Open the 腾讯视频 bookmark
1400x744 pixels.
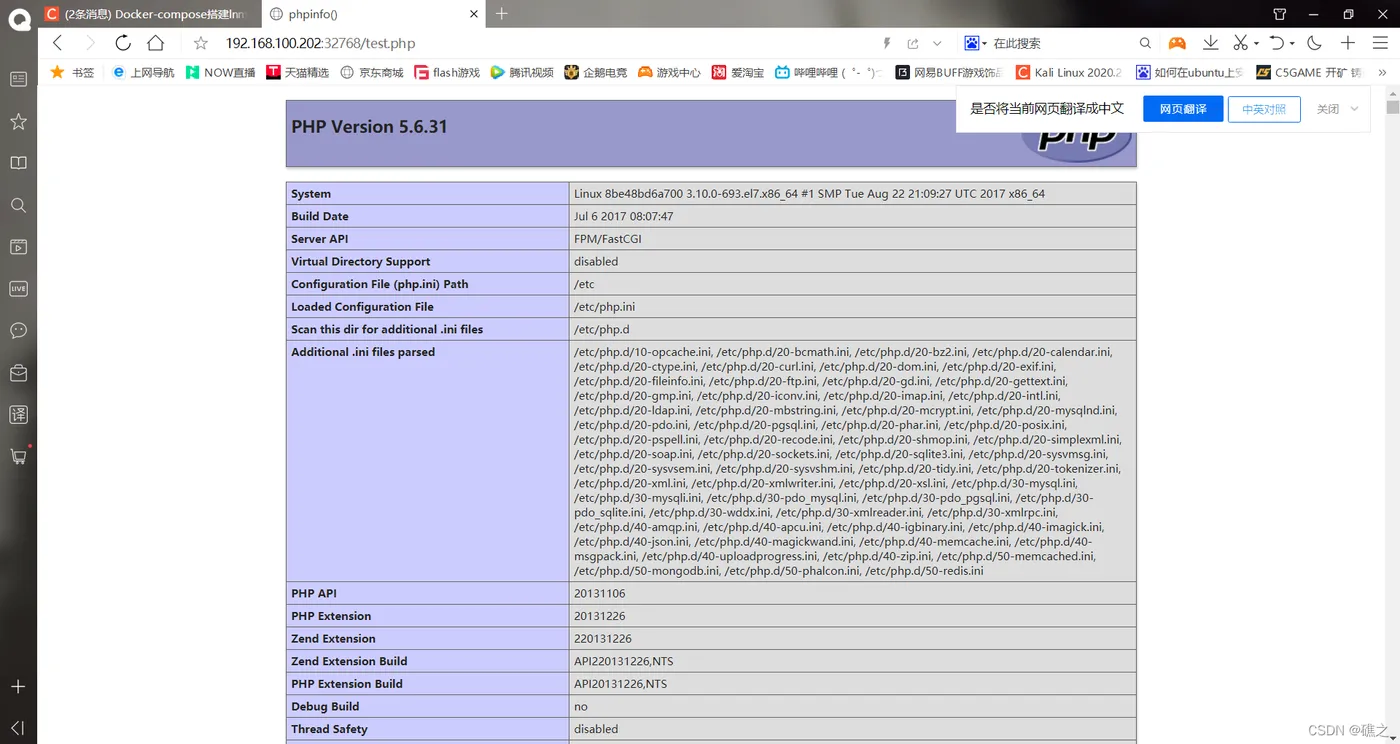[522, 72]
